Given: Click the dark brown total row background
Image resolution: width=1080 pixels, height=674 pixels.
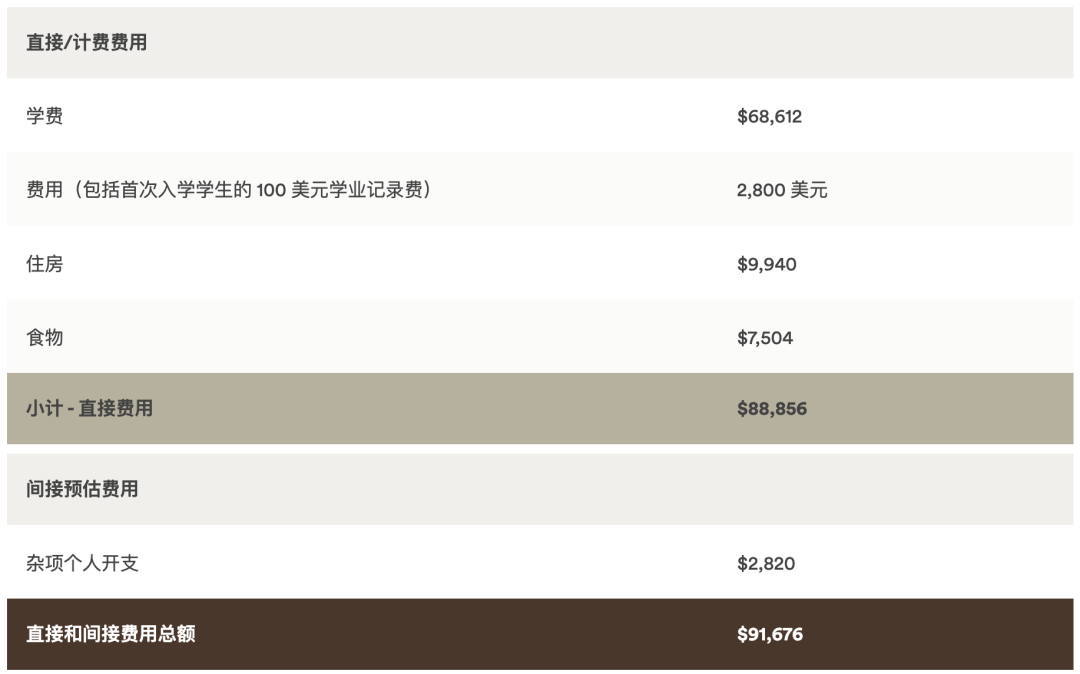Looking at the screenshot, I should click(540, 634).
